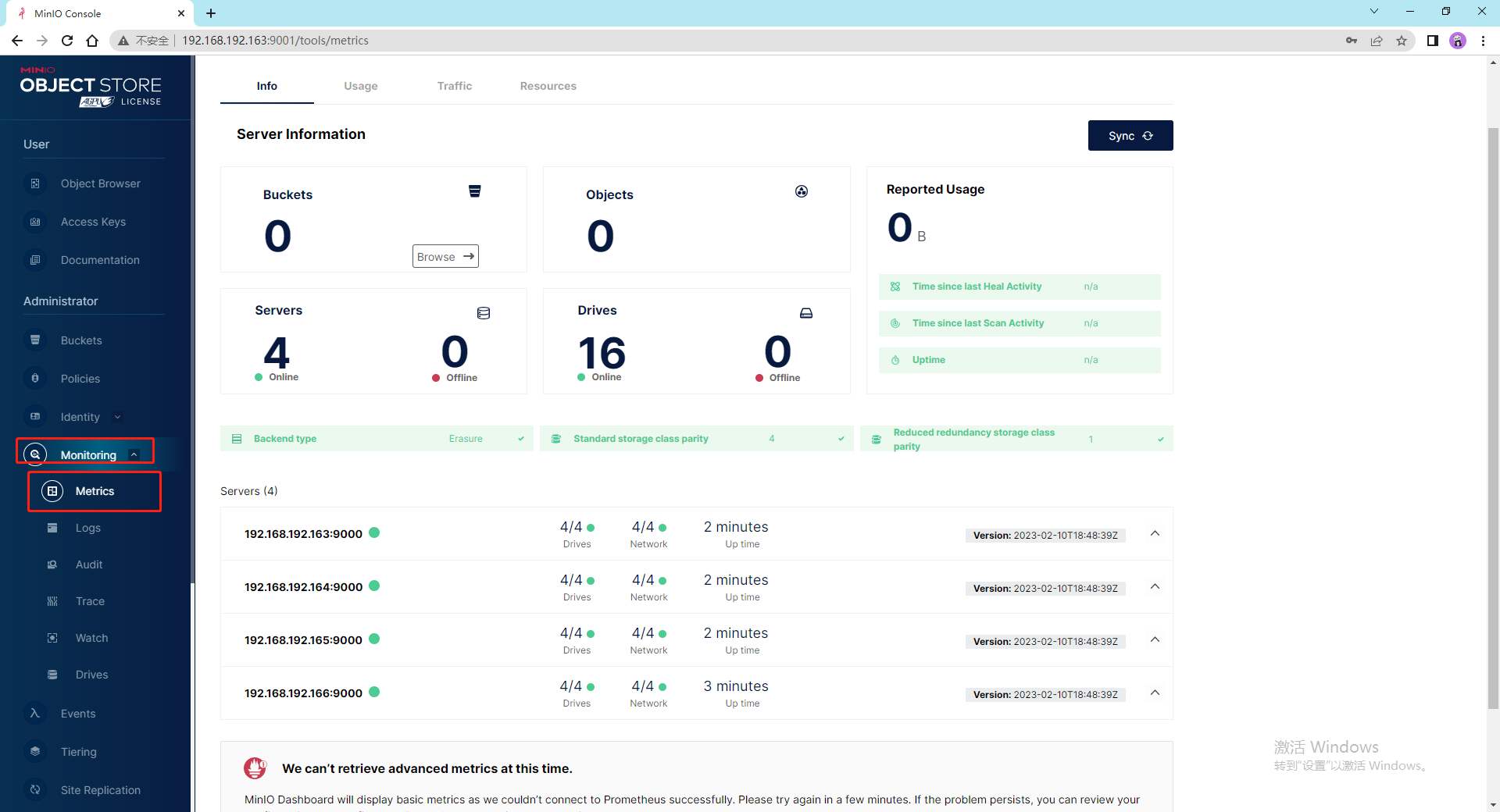Viewport: 1500px width, 812px height.
Task: Click Time since last Scan Activity row
Action: coord(1020,323)
